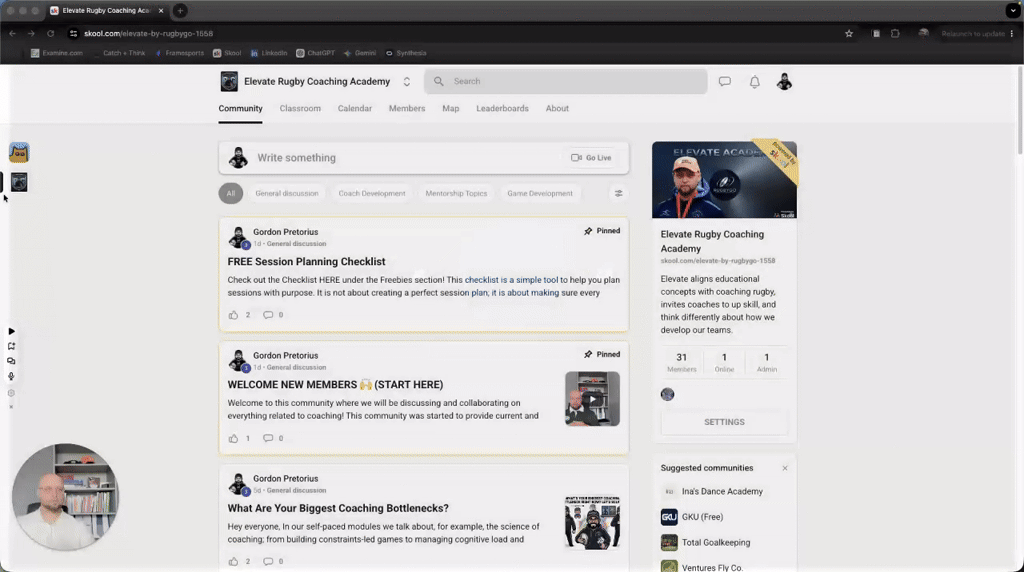
Task: Expand the community switcher chevrons
Action: click(x=406, y=82)
